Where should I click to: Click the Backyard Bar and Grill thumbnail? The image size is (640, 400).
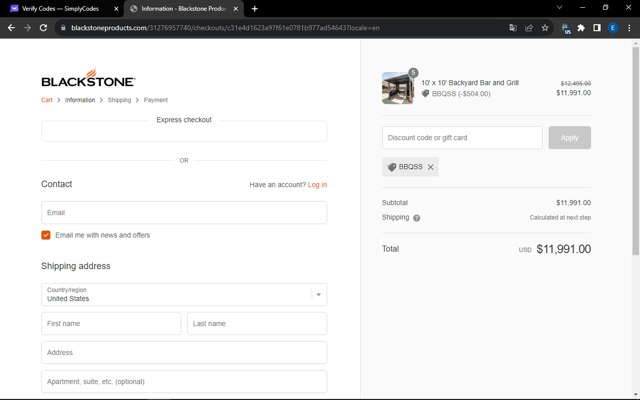[x=398, y=88]
